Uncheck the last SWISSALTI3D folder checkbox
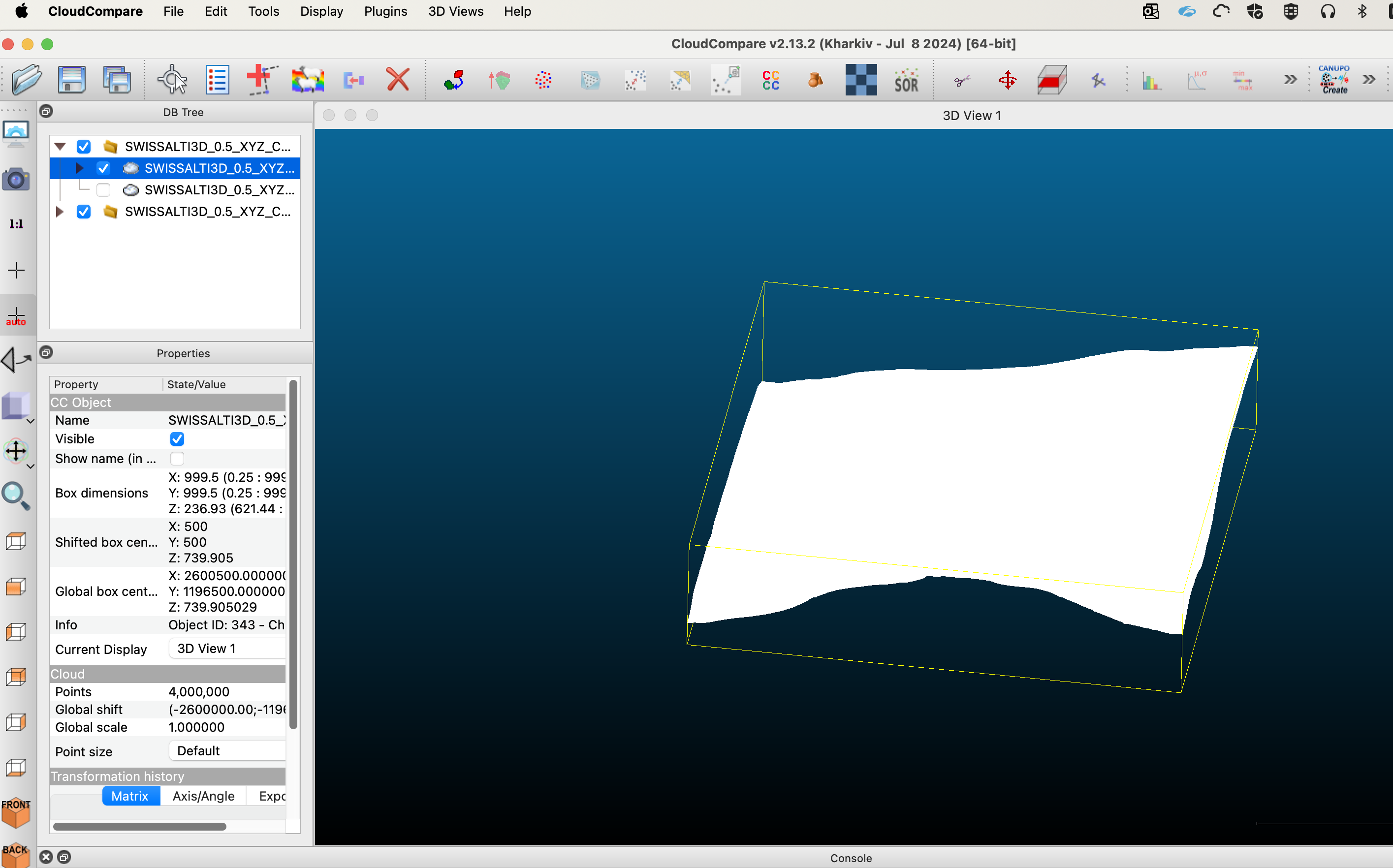The height and width of the screenshot is (868, 1393). (84, 212)
